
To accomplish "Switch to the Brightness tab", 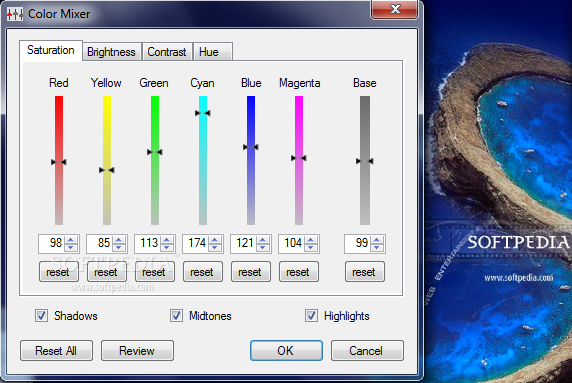I will pos(112,52).
